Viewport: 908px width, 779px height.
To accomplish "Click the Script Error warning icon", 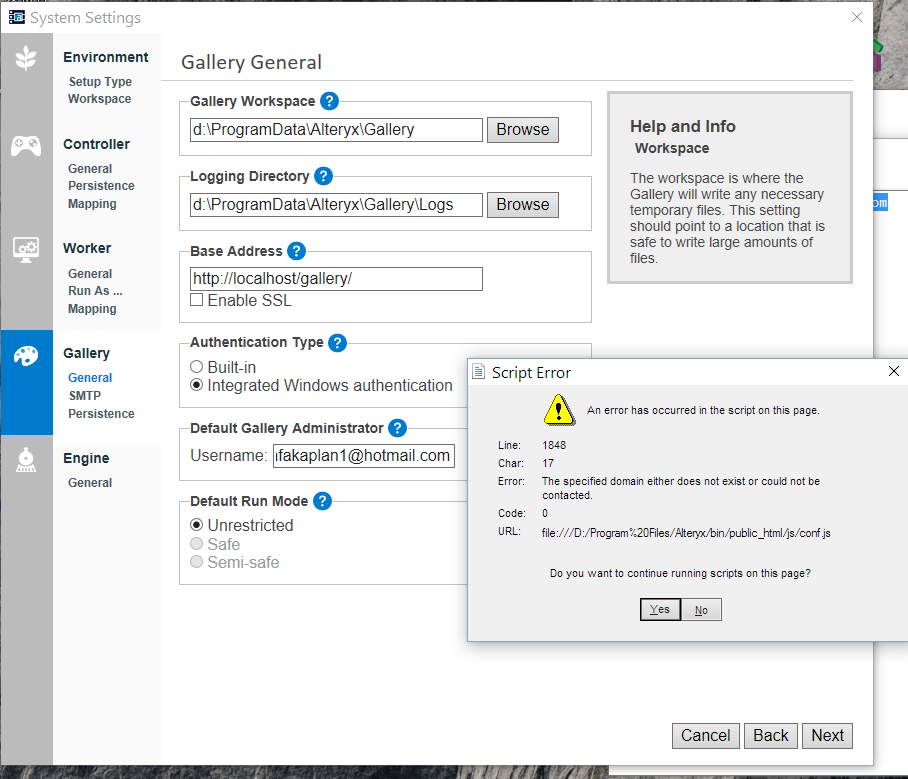I will tap(559, 410).
